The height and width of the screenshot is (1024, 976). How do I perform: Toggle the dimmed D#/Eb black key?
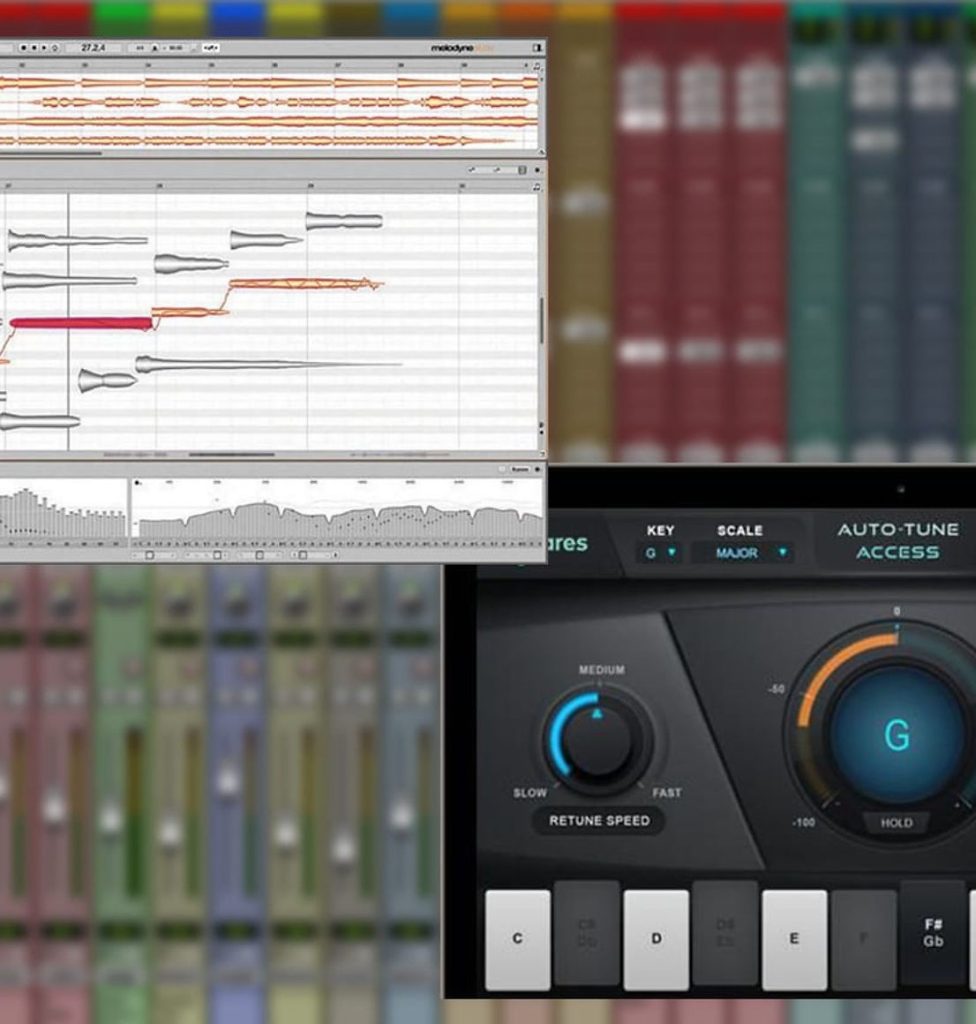tap(725, 933)
